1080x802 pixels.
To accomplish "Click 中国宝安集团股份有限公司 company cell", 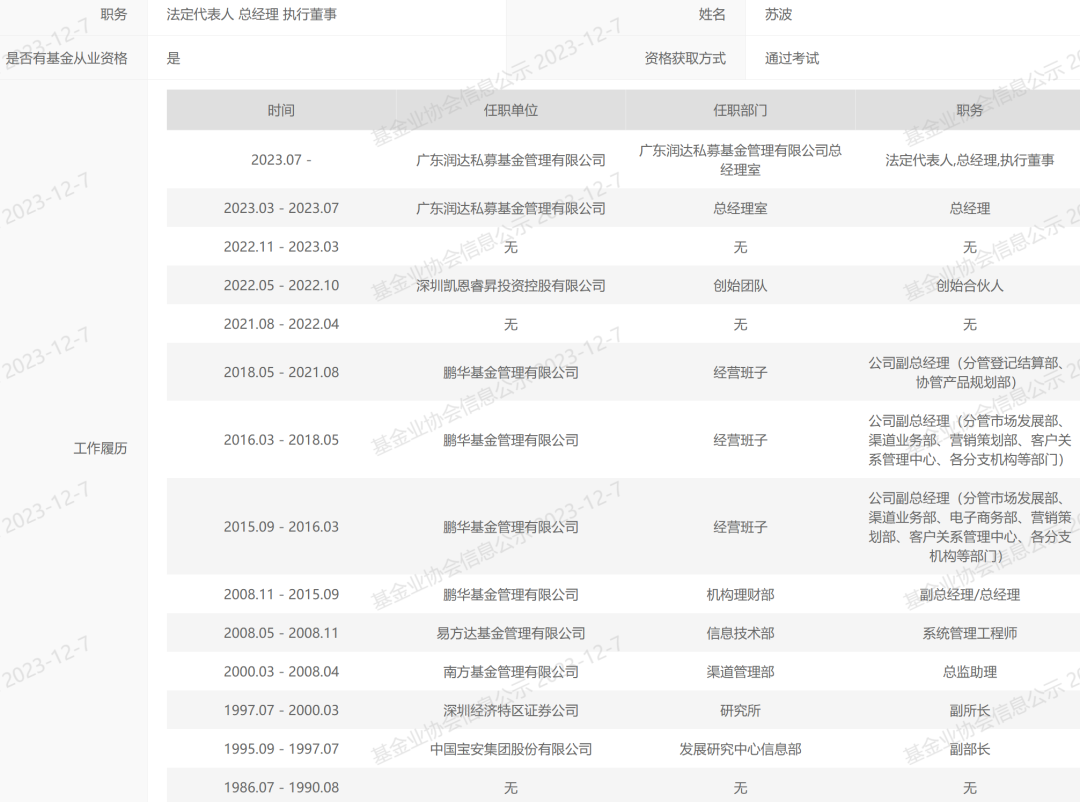I will (x=510, y=748).
